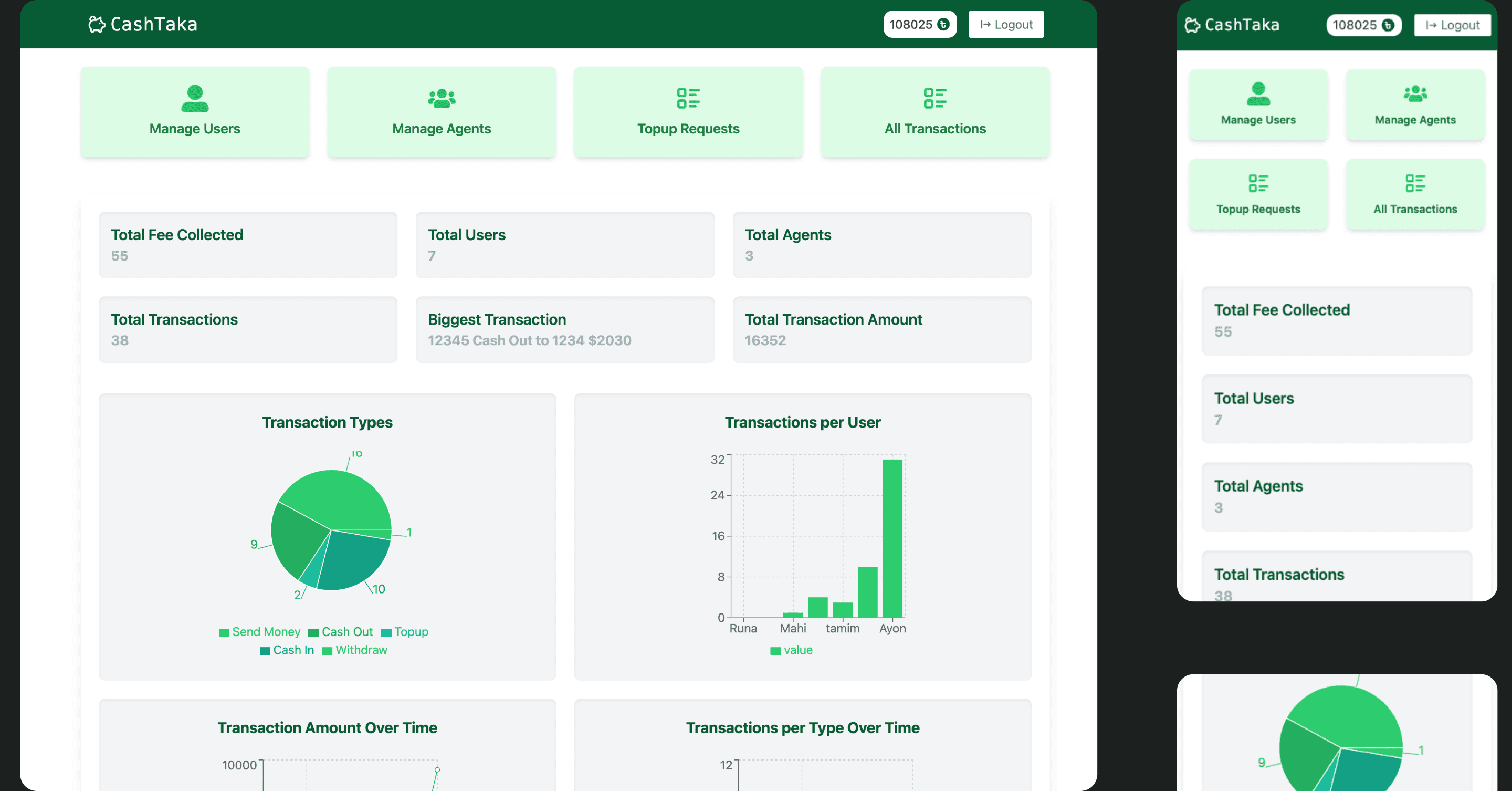Click the Manage Agents group icon in mobile view
Viewport: 1512px width, 791px height.
click(1415, 93)
